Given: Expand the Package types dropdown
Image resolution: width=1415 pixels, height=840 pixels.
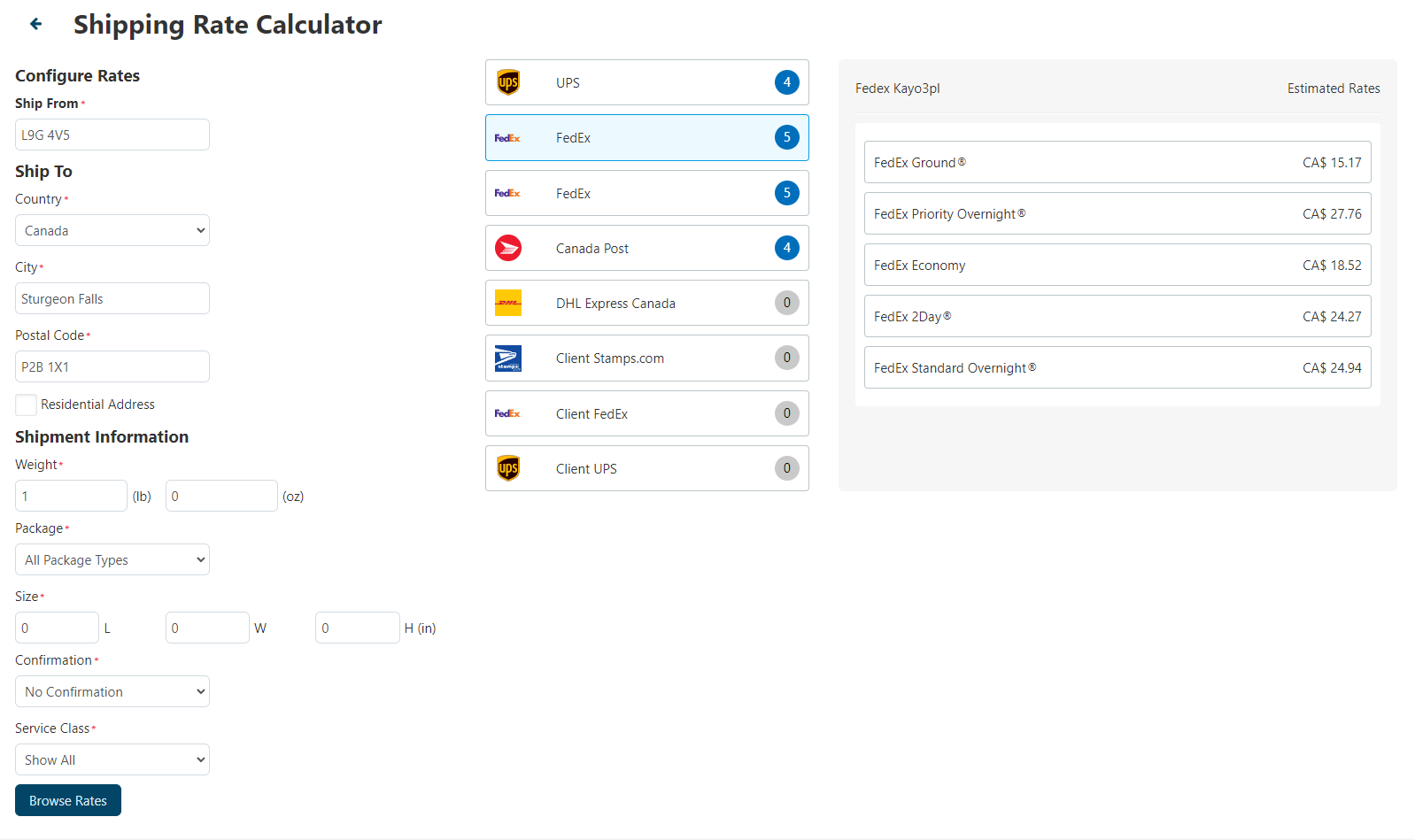Looking at the screenshot, I should point(112,559).
